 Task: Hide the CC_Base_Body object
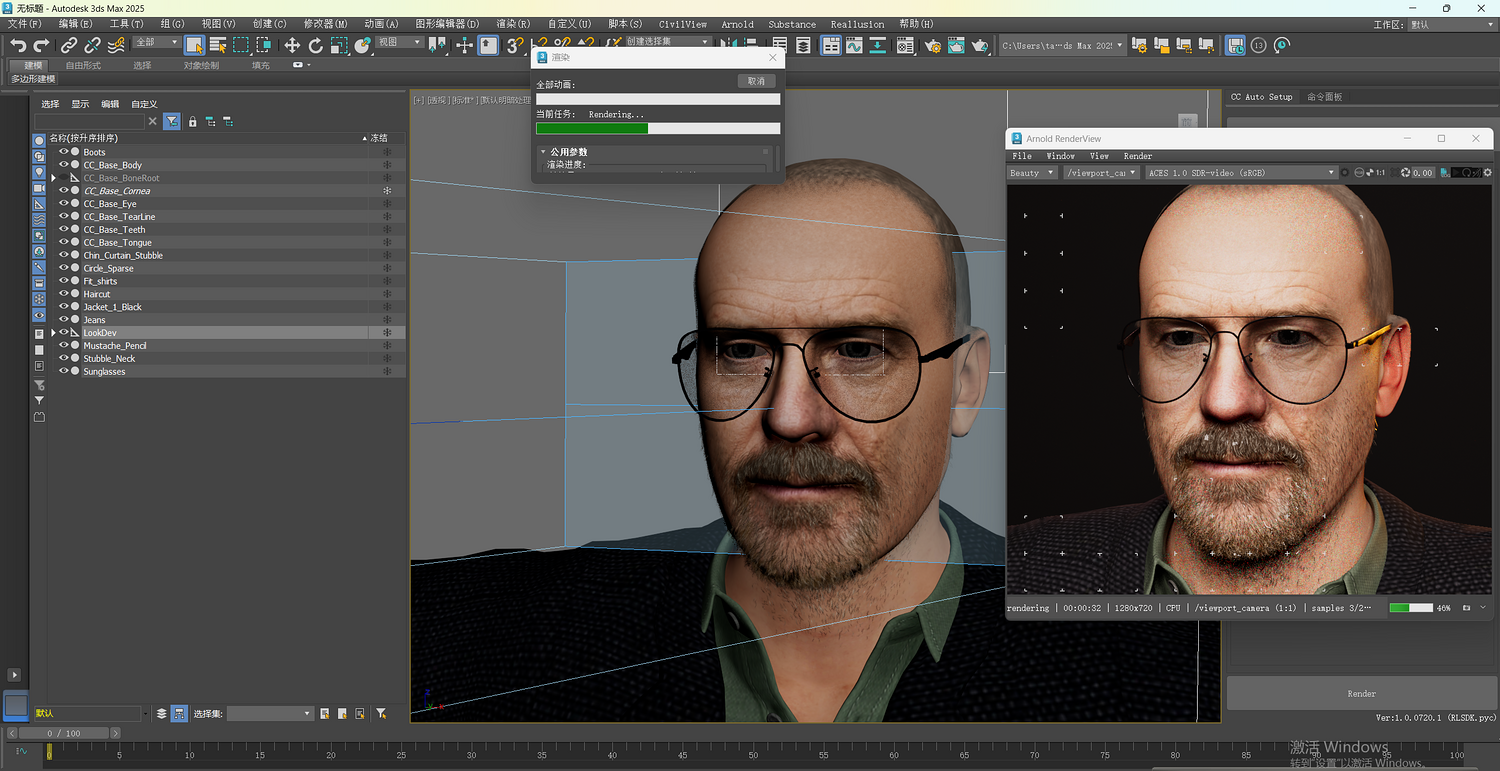[64, 165]
